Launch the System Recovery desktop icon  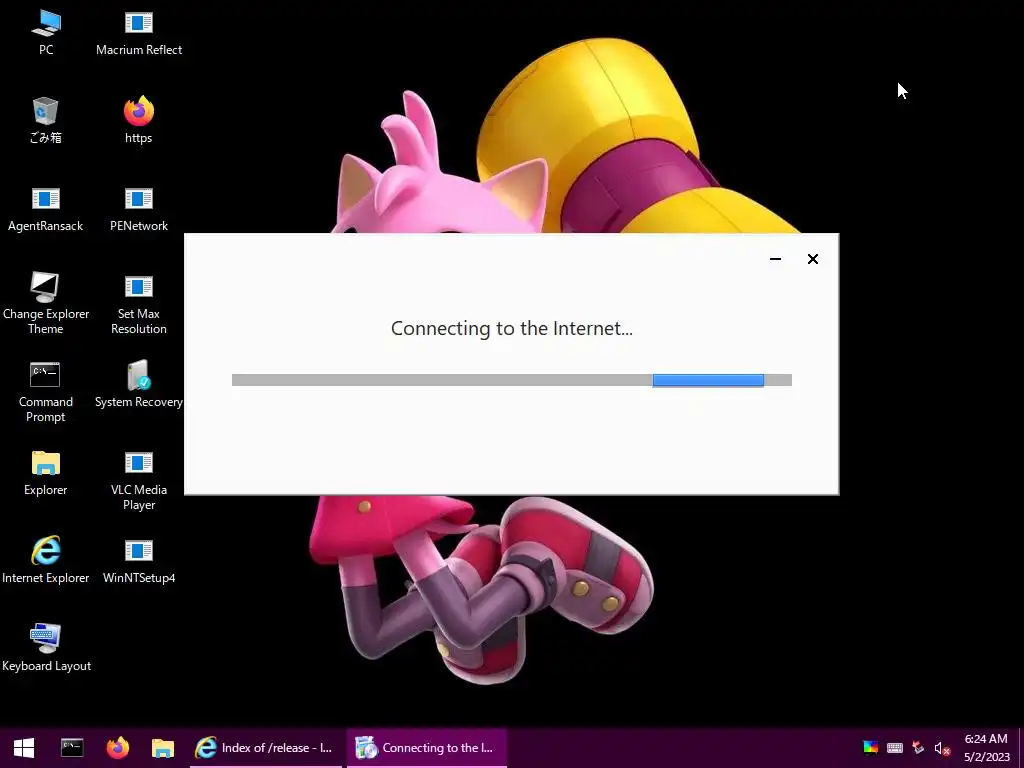(138, 385)
